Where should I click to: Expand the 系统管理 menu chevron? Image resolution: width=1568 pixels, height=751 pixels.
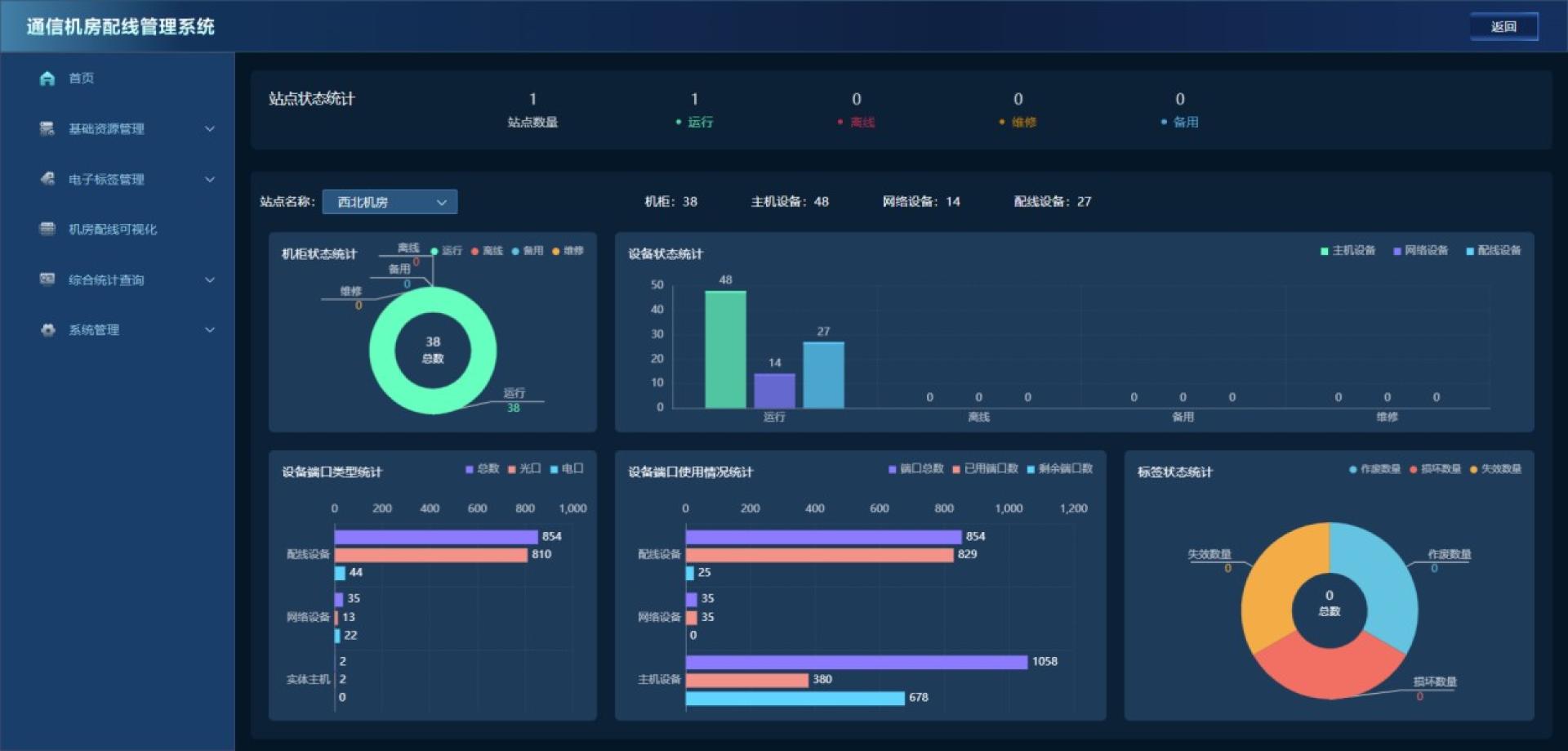click(x=210, y=330)
